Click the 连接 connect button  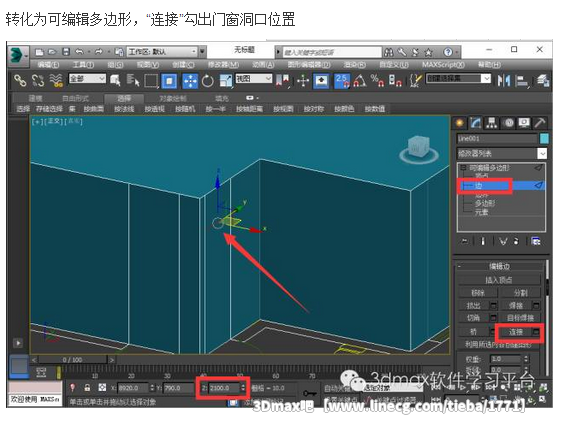pos(515,332)
